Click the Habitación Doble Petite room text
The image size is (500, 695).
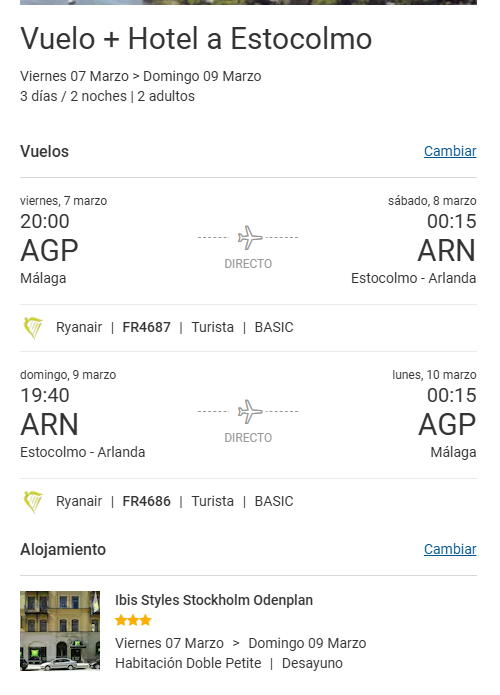coord(188,664)
